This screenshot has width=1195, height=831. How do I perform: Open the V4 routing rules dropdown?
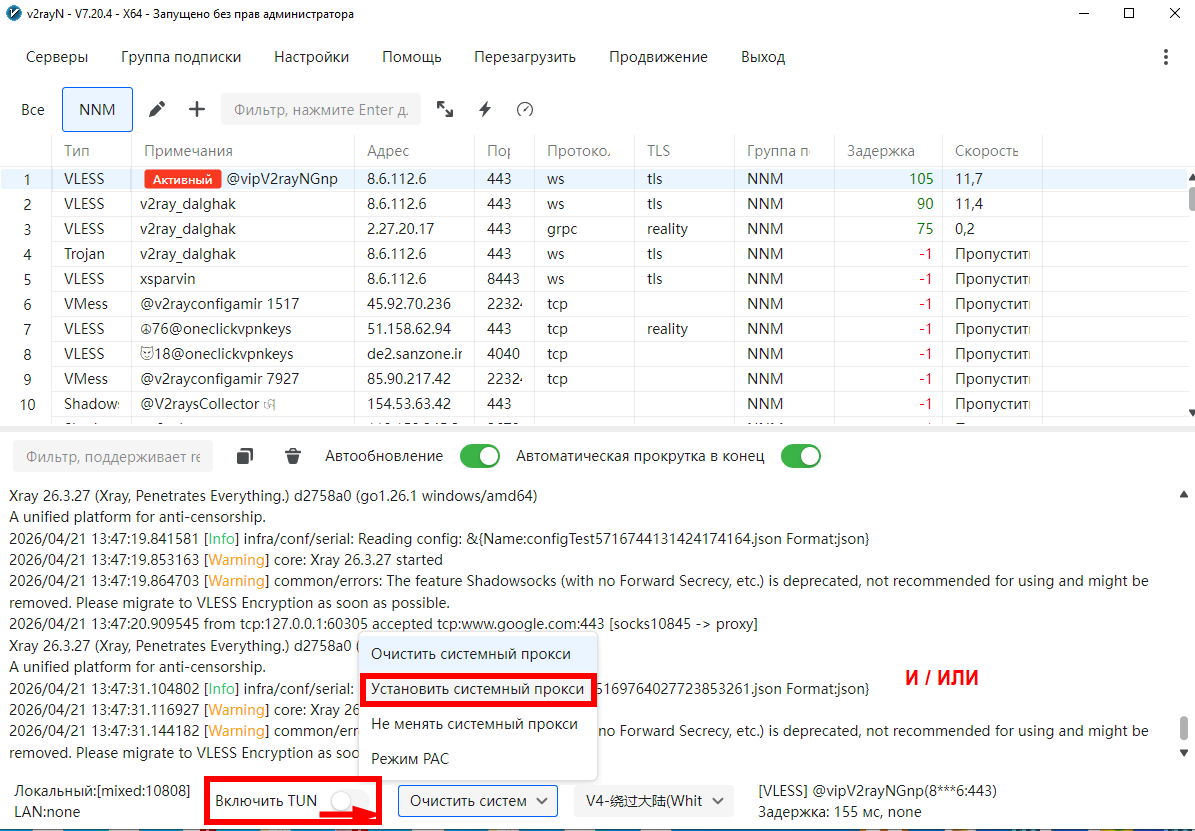653,800
